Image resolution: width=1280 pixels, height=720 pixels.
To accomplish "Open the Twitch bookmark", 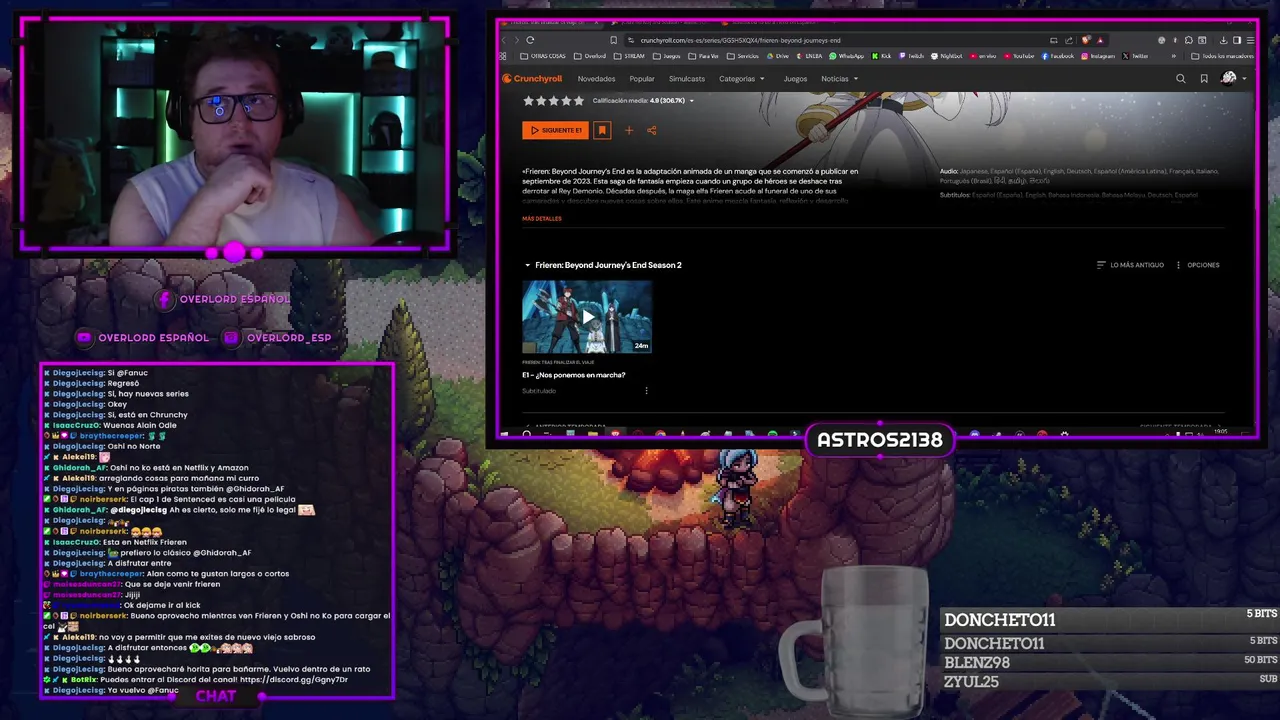I will (x=911, y=56).
